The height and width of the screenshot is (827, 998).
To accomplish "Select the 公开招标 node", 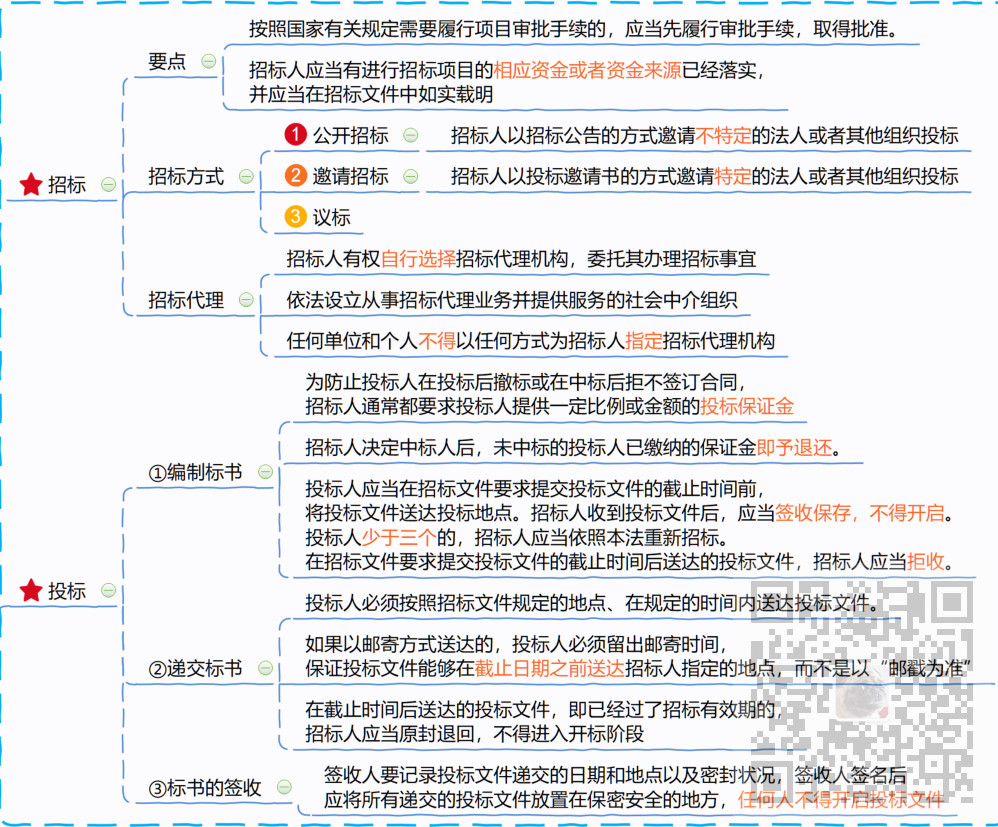I will click(x=351, y=136).
